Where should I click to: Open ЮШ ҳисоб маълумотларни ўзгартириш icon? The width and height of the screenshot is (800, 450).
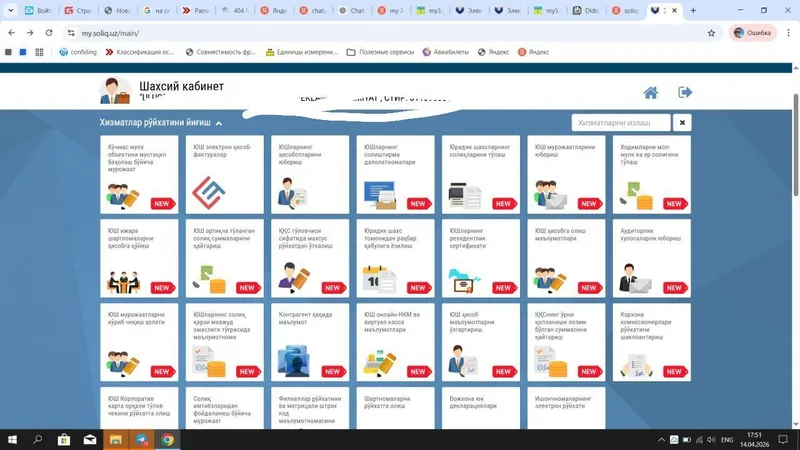click(463, 360)
